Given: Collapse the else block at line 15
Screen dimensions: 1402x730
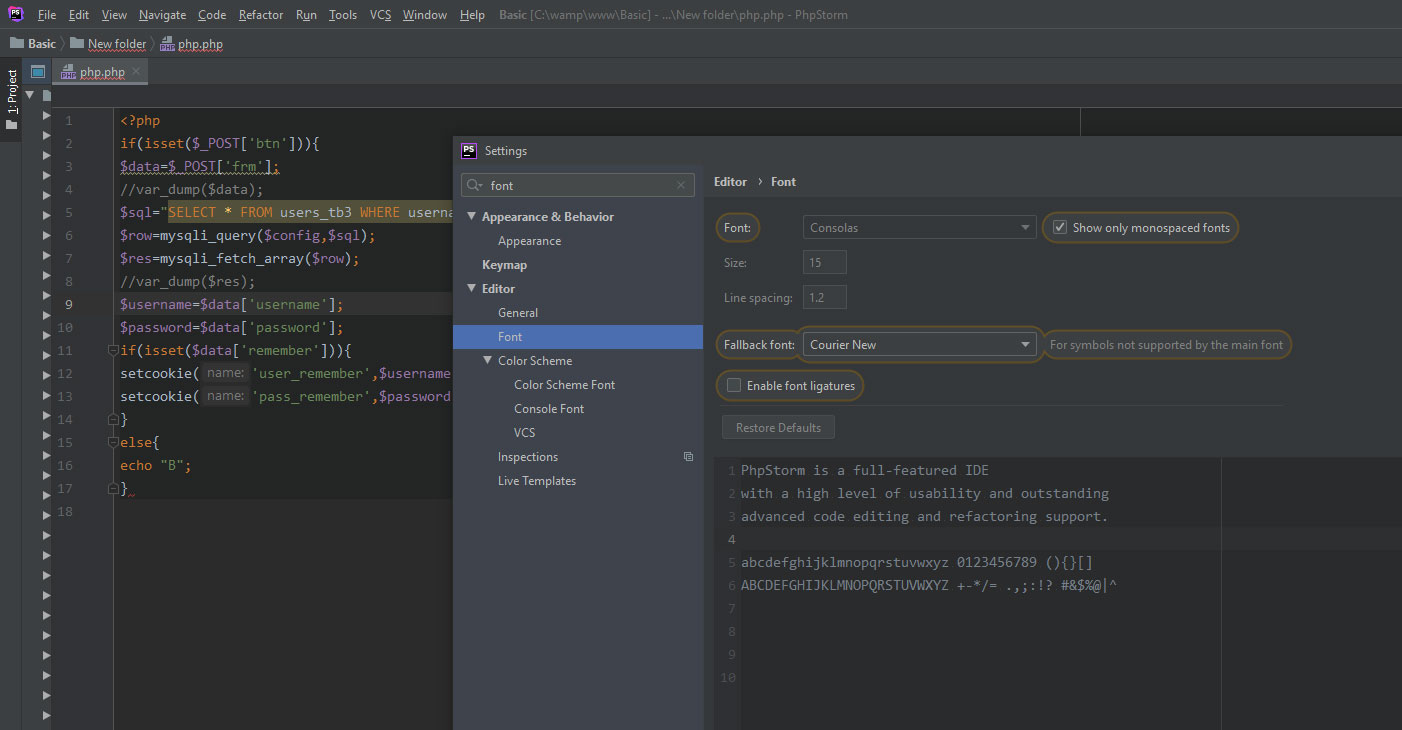Looking at the screenshot, I should (112, 442).
